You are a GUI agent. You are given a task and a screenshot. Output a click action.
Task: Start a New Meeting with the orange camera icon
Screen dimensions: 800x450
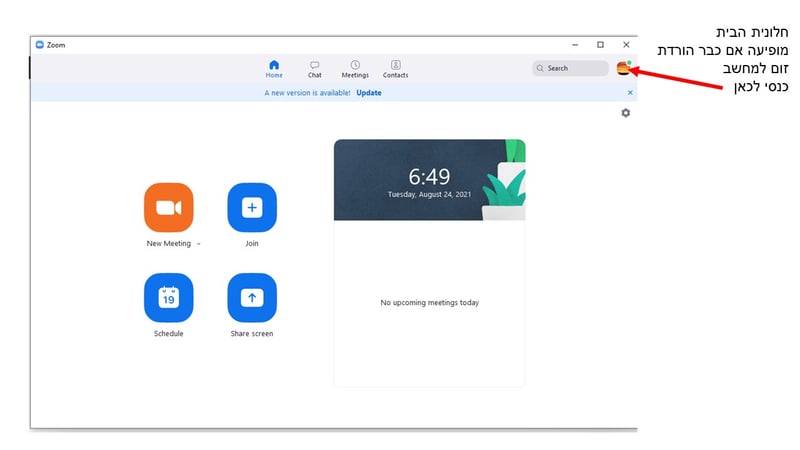(168, 207)
